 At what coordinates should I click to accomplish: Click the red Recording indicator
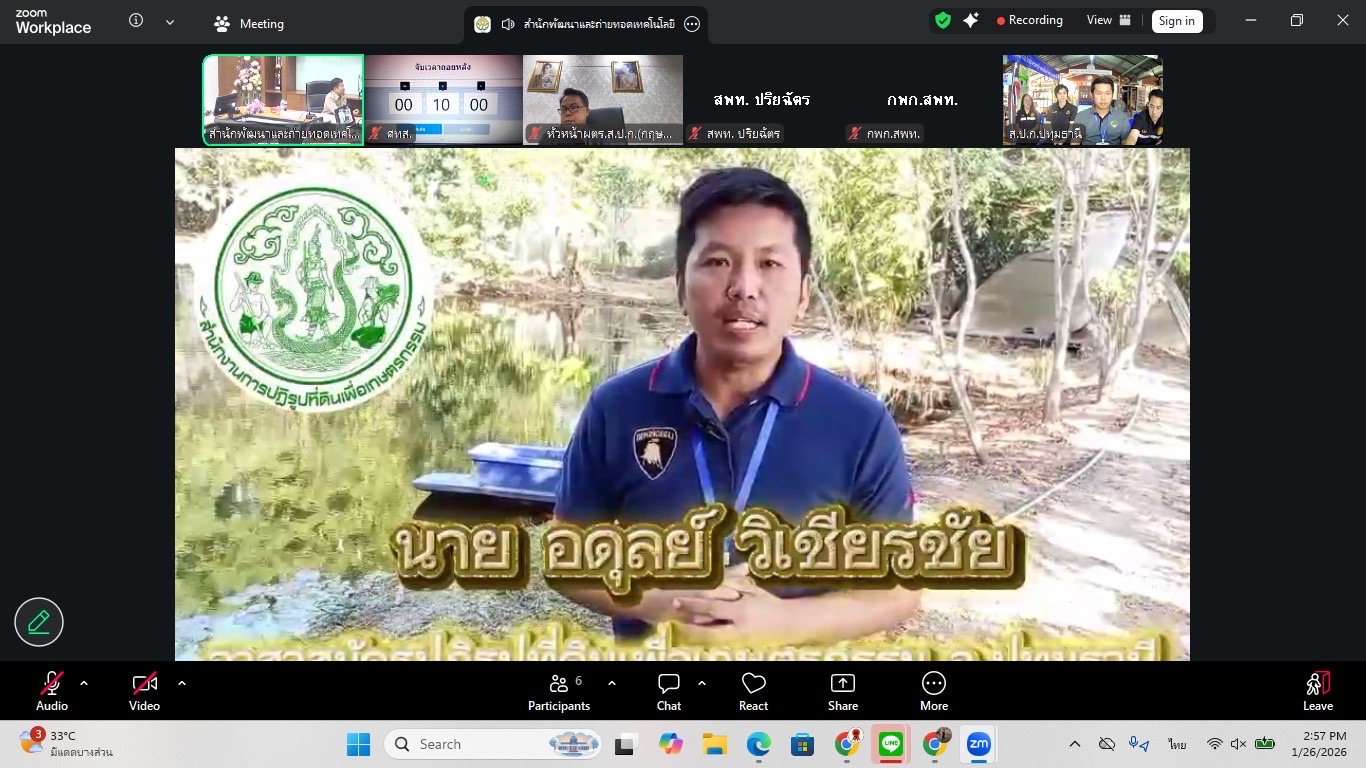pyautogui.click(x=1029, y=20)
